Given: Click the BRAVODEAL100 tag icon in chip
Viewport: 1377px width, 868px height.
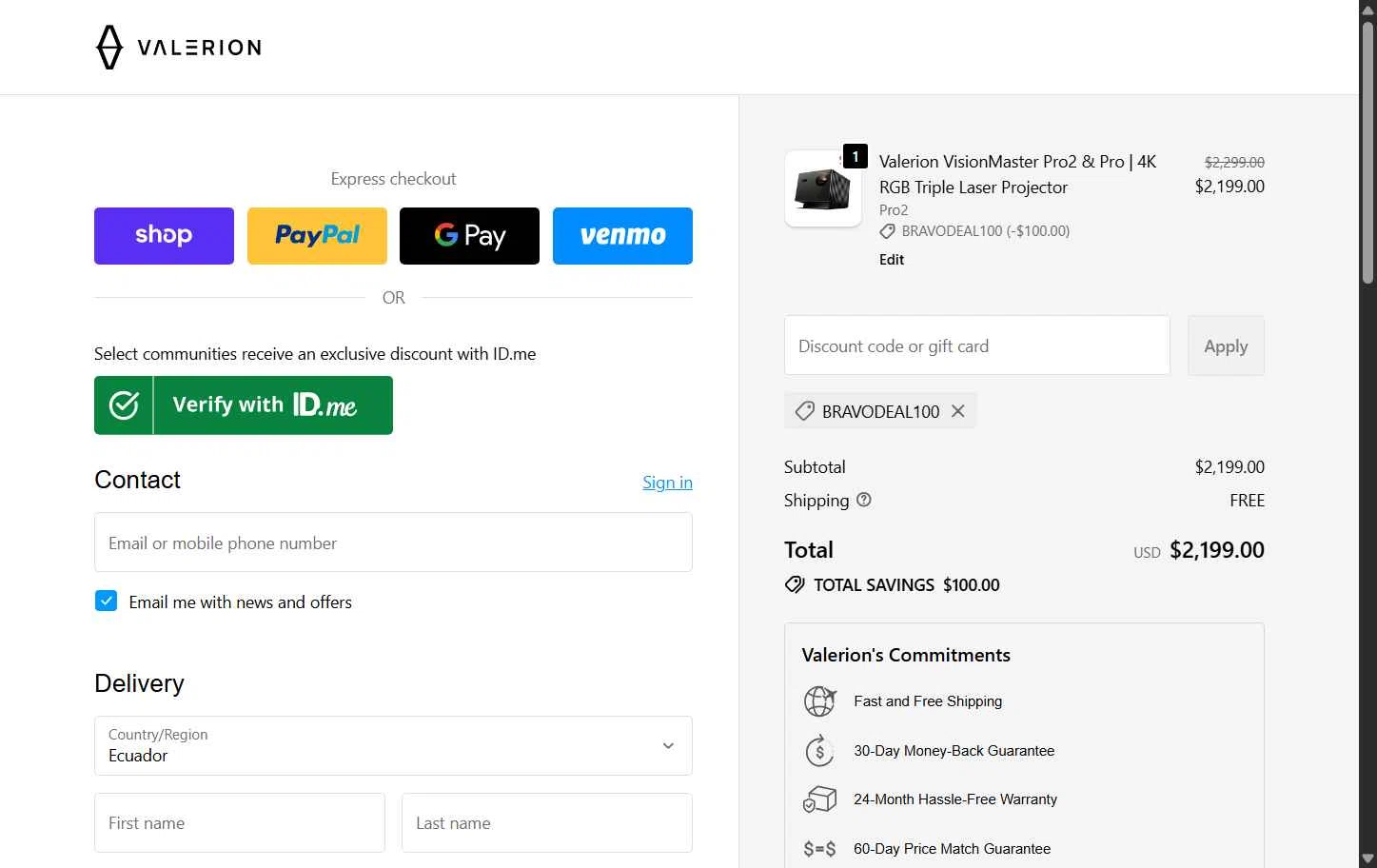Looking at the screenshot, I should tap(805, 411).
